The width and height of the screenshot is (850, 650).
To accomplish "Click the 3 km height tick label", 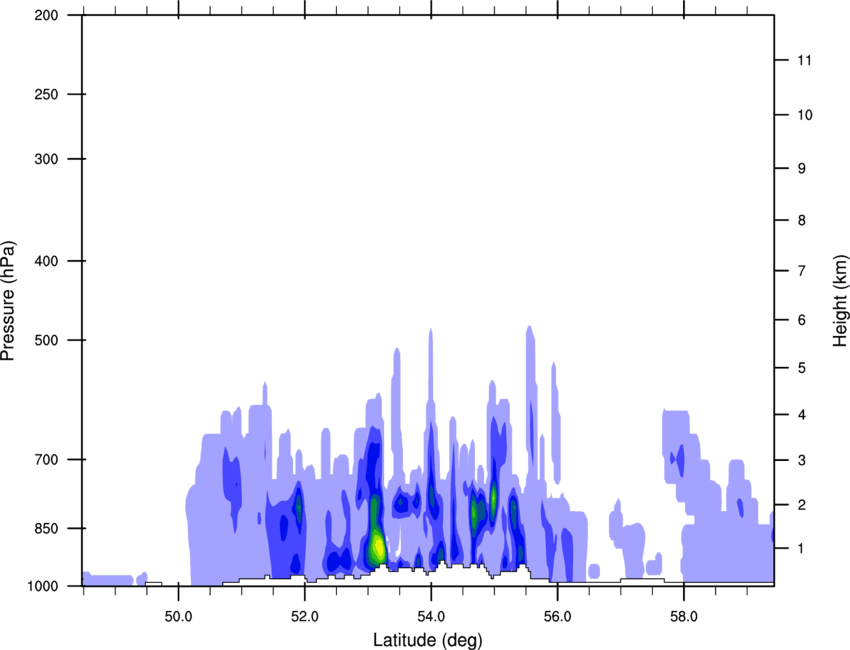I will [x=802, y=460].
